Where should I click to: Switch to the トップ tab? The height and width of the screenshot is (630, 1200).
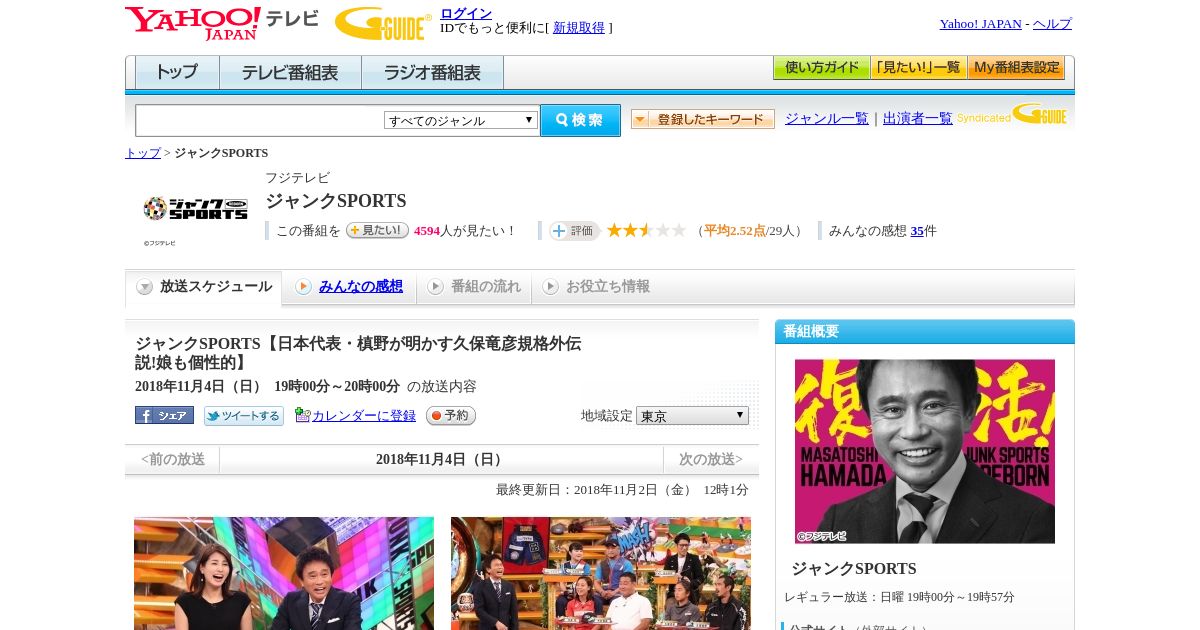[177, 73]
